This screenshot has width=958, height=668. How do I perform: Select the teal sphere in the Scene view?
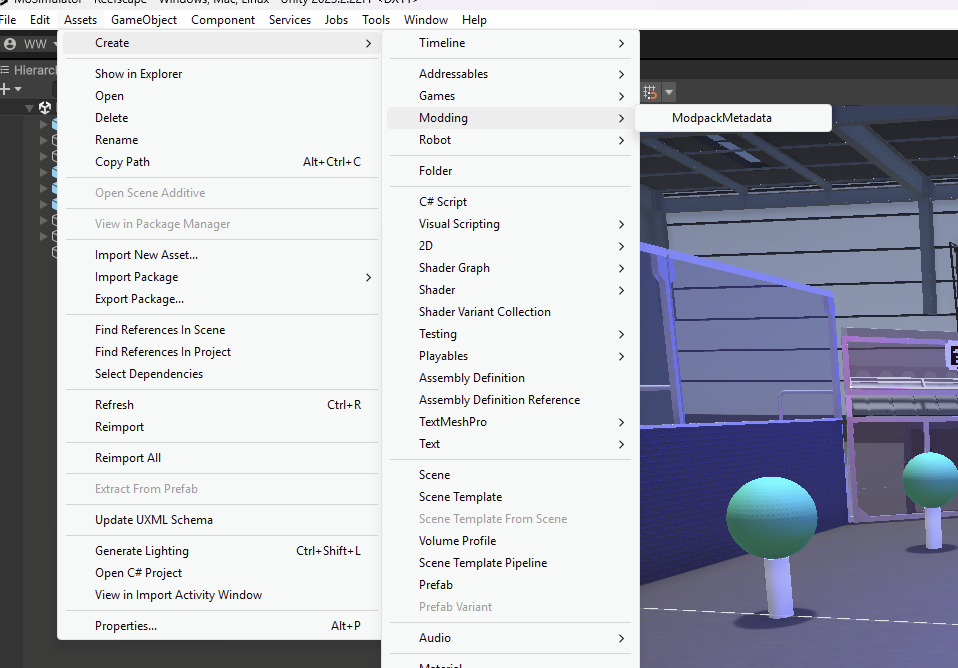pyautogui.click(x=770, y=515)
